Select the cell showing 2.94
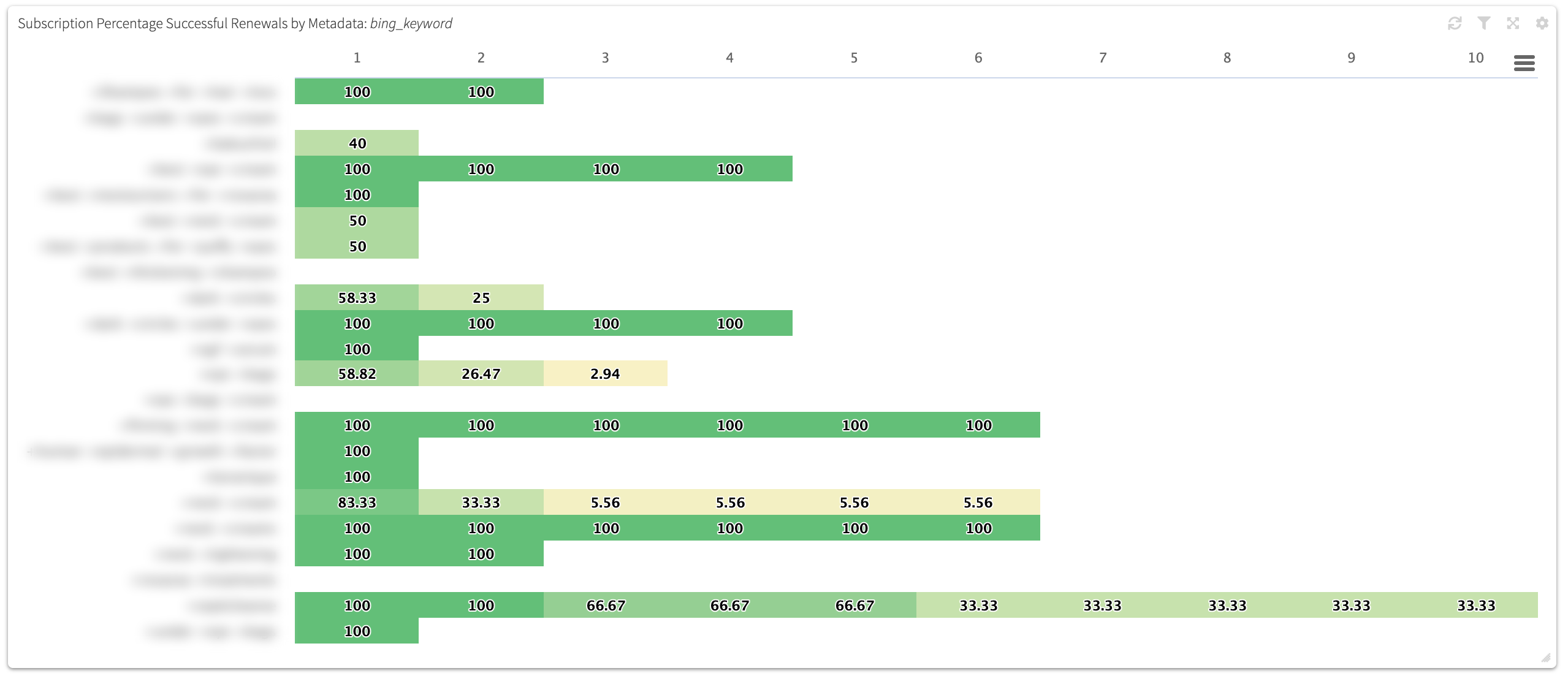 click(606, 373)
